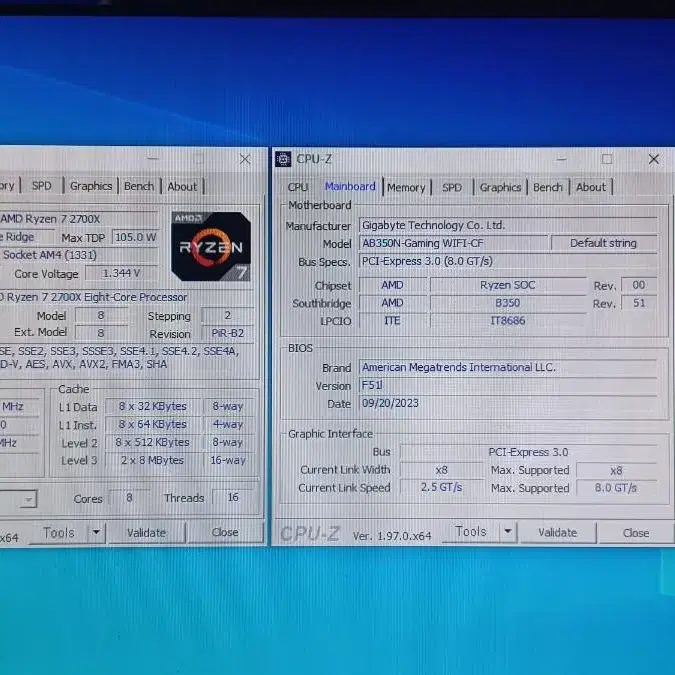
Task: Click BIOS date 09/20/2023
Action: (508, 403)
